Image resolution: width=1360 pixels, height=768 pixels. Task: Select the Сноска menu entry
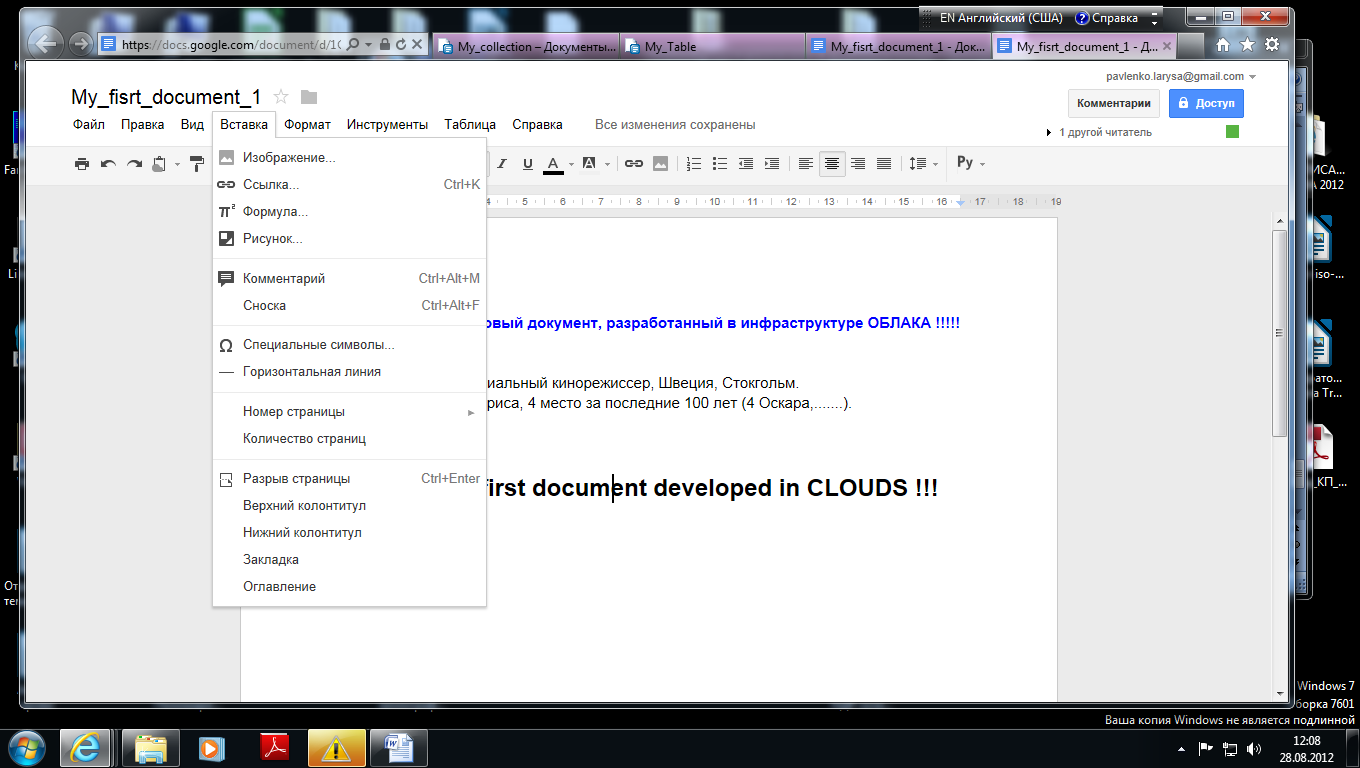pos(349,306)
